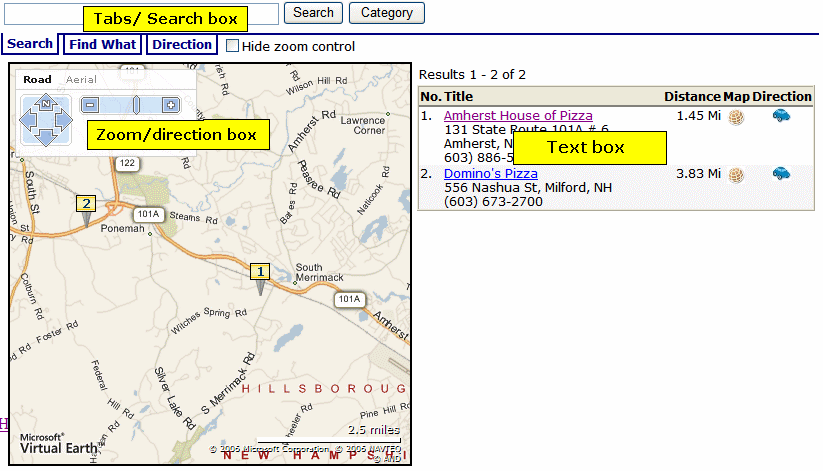823x471 pixels.
Task: Pan the map right with the east arrow
Action: point(64,120)
